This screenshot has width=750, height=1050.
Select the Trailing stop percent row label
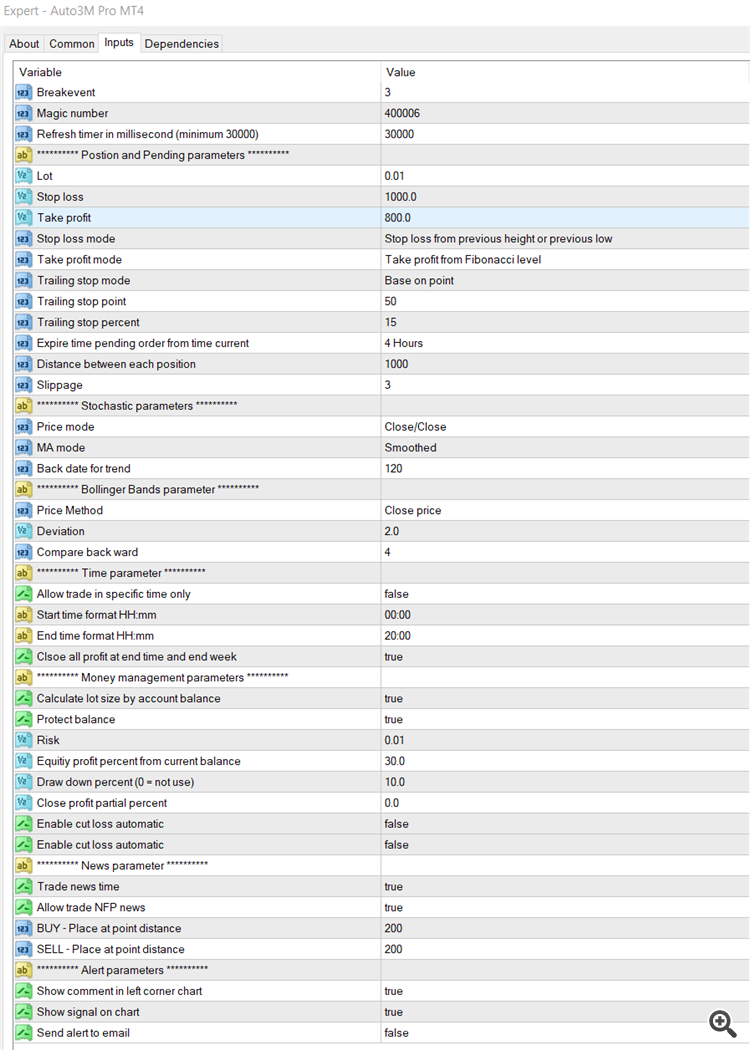(88, 322)
